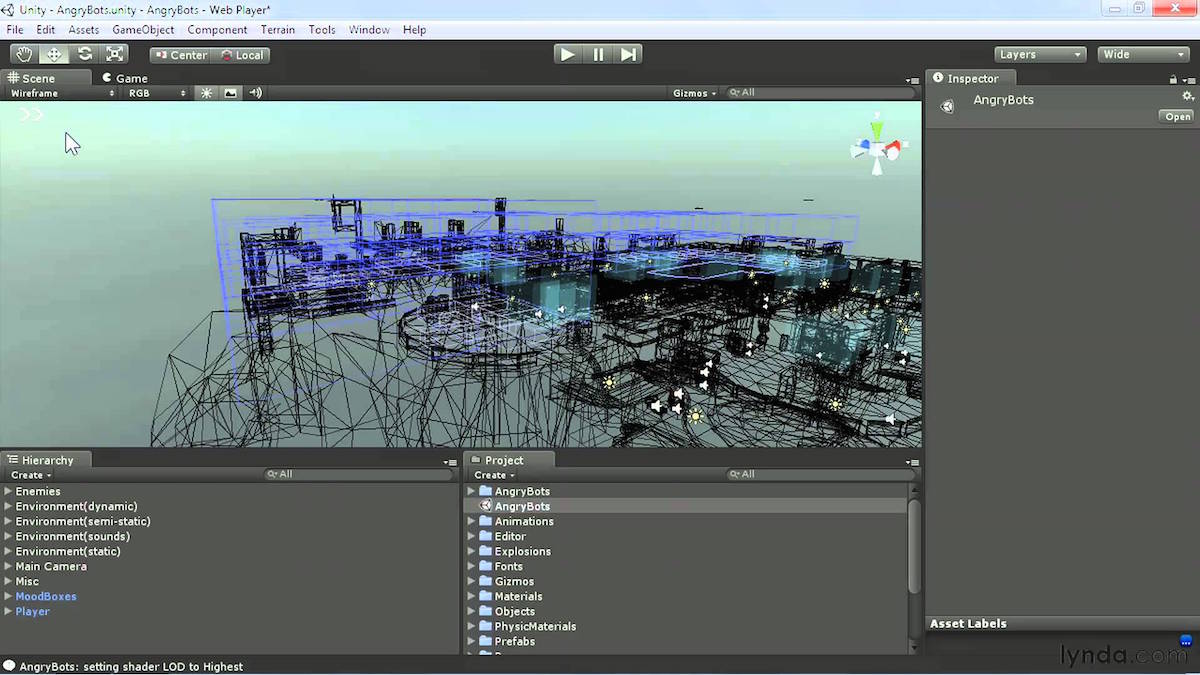Screen dimensions: 1200x675
Task: Toggle scene overlay image icon
Action: [231, 93]
